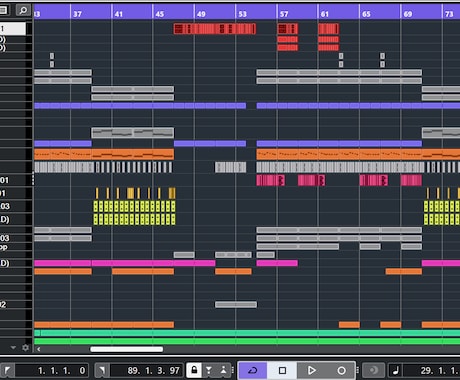The height and width of the screenshot is (380, 460).
Task: Expand dropdown arrow beside the gear icon
Action: pos(13,348)
